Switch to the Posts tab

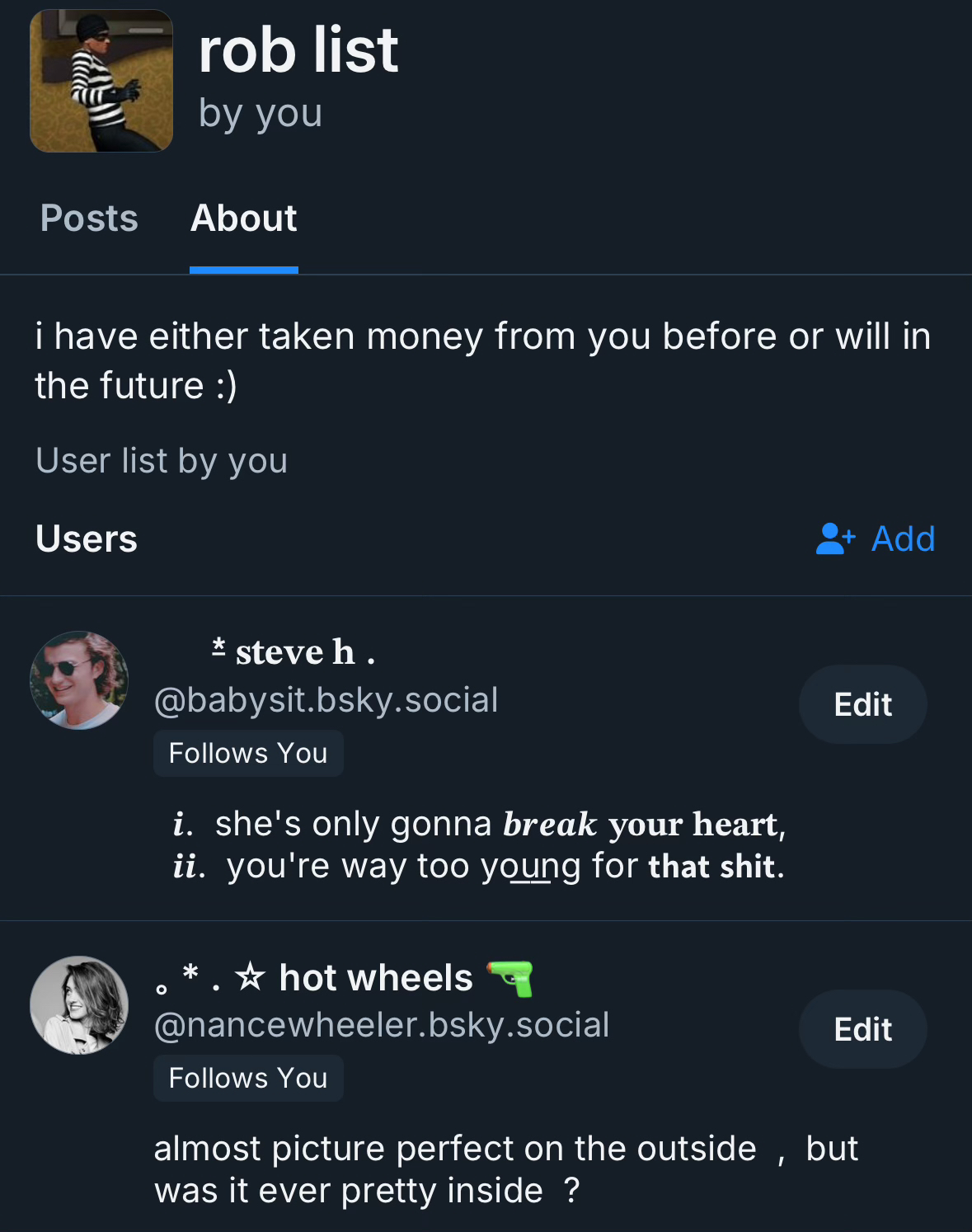pyautogui.click(x=89, y=219)
